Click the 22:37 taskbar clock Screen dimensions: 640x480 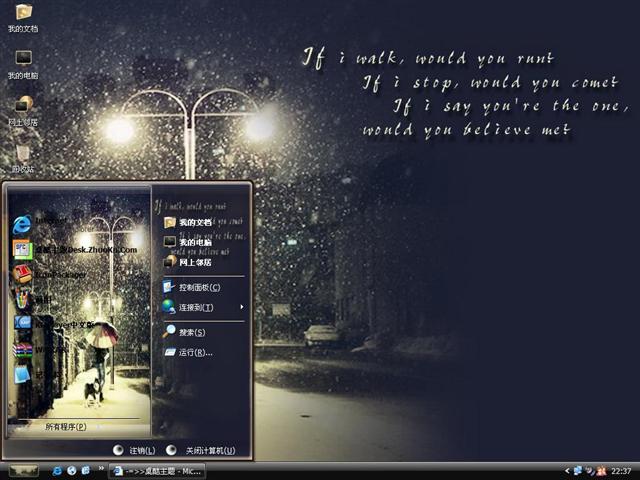click(x=621, y=471)
